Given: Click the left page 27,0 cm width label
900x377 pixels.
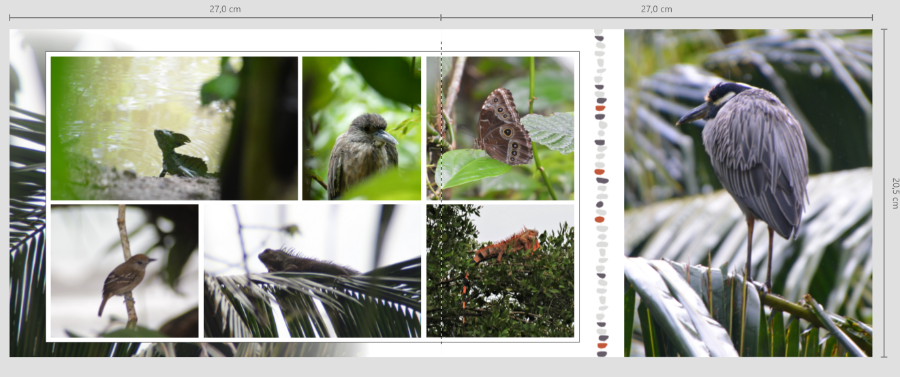Looking at the screenshot, I should pyautogui.click(x=225, y=9).
